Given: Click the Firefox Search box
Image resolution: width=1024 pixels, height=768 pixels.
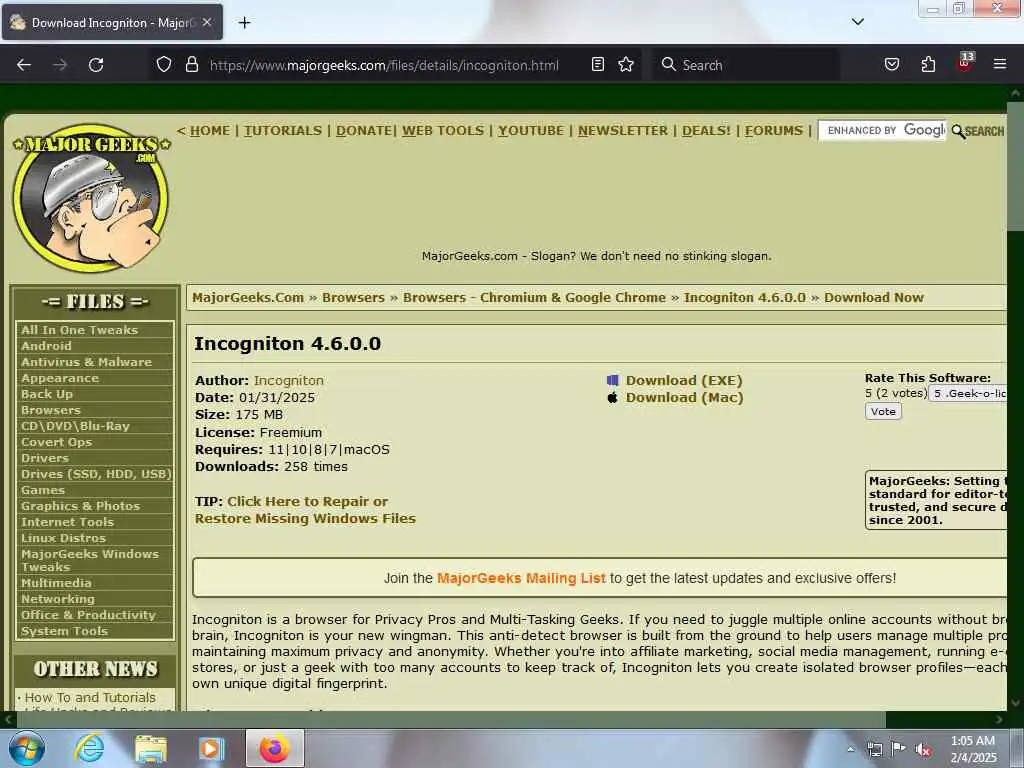Looking at the screenshot, I should point(746,65).
